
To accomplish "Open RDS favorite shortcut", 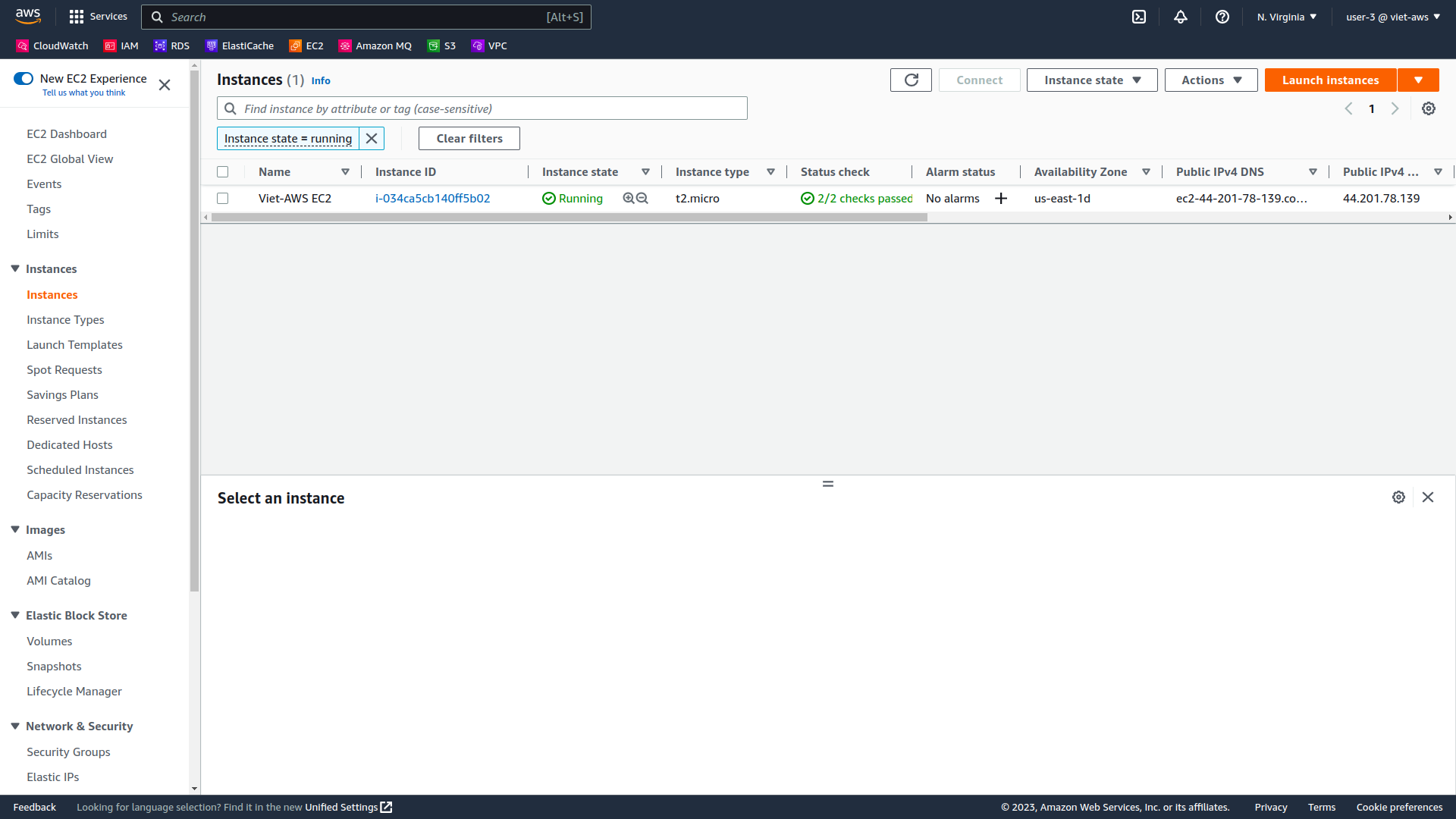I will tap(172, 45).
